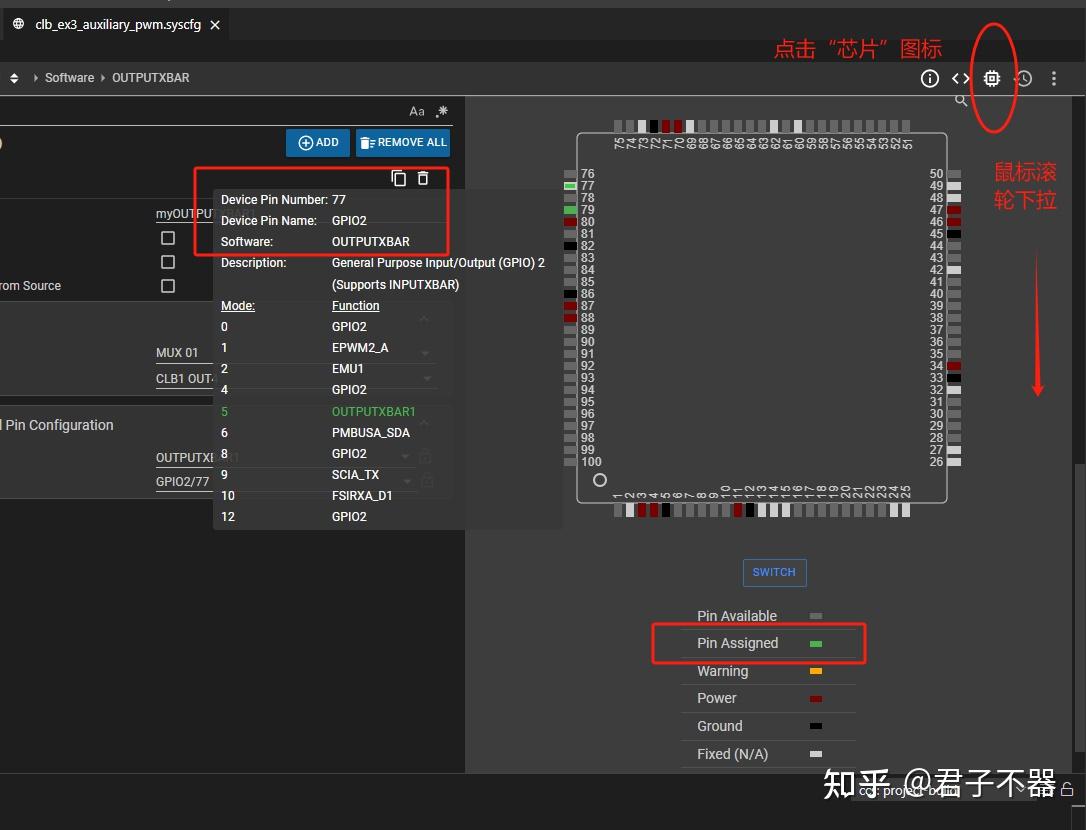This screenshot has width=1086, height=830.
Task: Open the breadcrumb sorter arrows next to Software
Action: coord(14,77)
